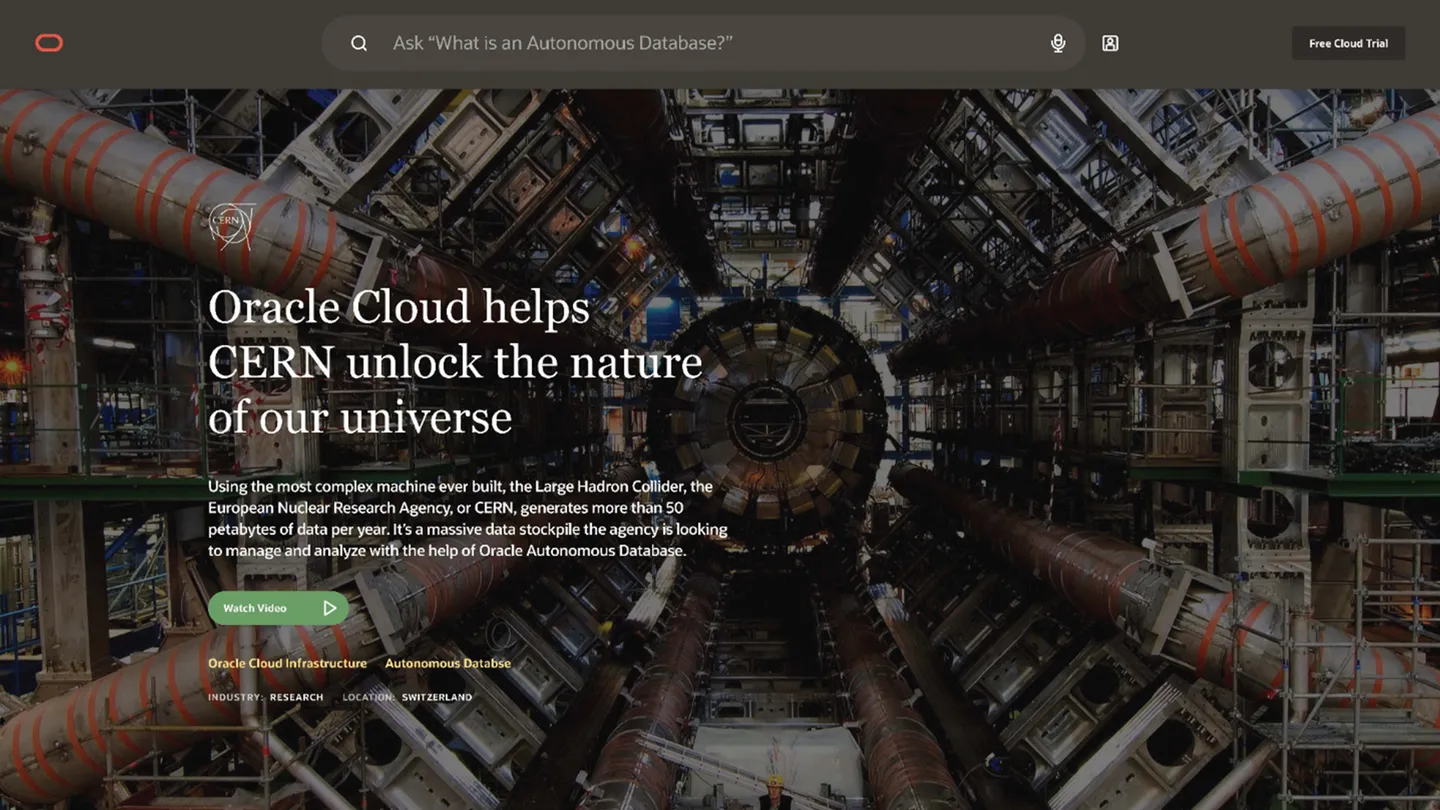Open the account profile icon
Image resolution: width=1440 pixels, height=810 pixels.
coord(1110,43)
